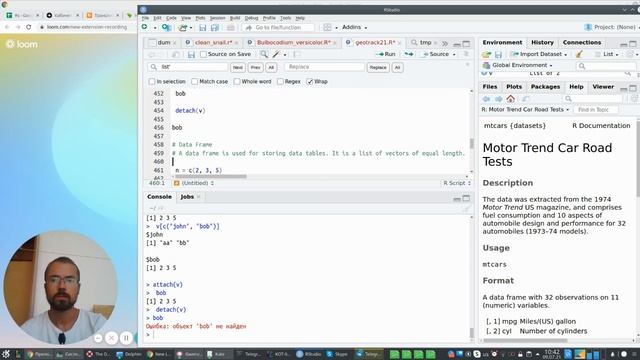Open RStudio from the taskbar
The width and height of the screenshot is (640, 360).
pos(310,354)
